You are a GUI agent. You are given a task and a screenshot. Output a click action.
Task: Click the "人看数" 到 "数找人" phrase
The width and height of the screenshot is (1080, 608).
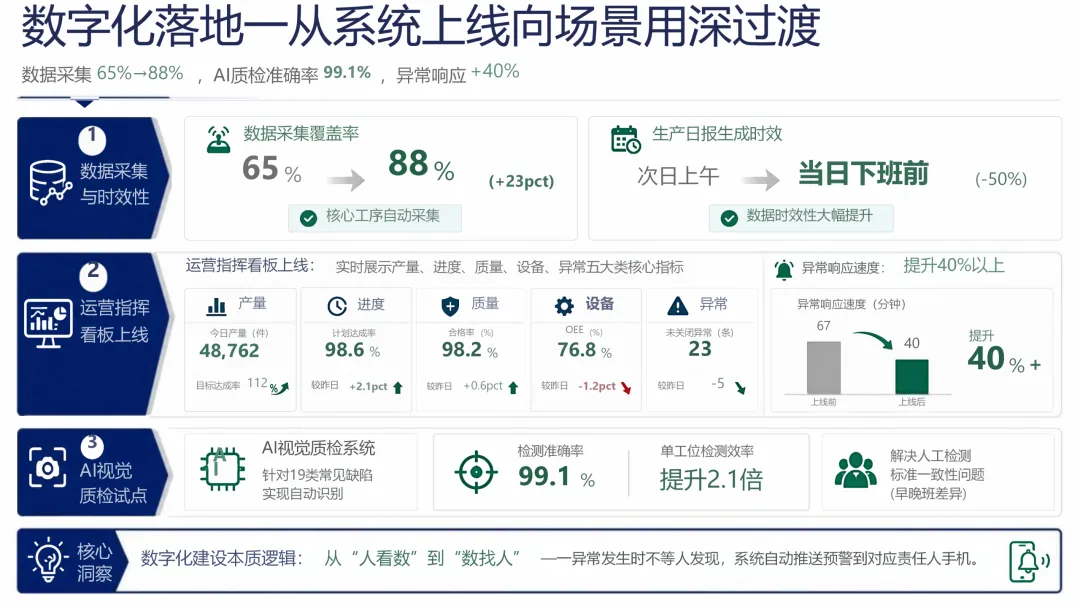422,558
